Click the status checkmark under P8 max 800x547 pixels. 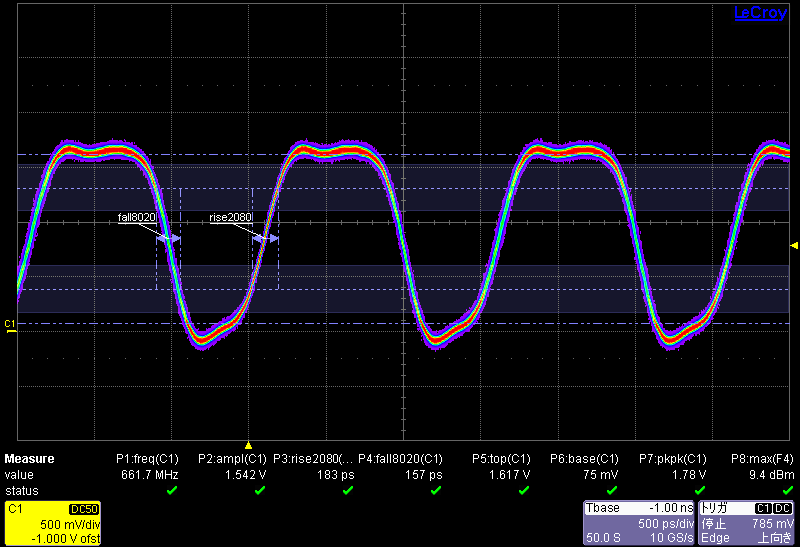[787, 491]
